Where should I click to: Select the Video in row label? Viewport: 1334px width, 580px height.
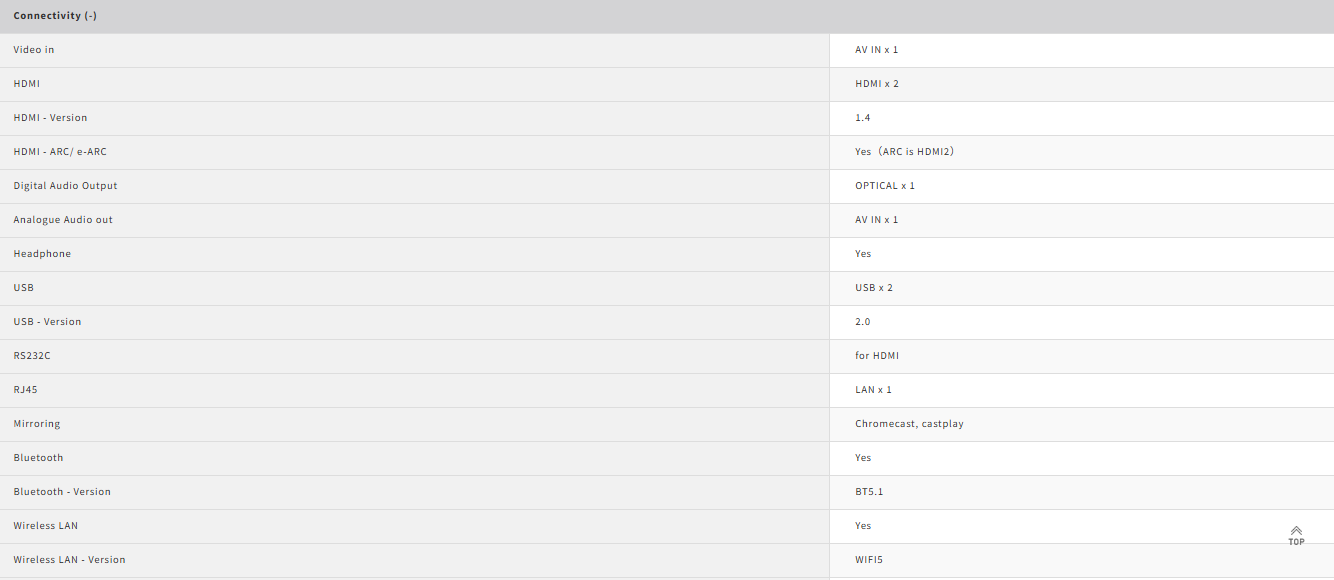tap(34, 50)
